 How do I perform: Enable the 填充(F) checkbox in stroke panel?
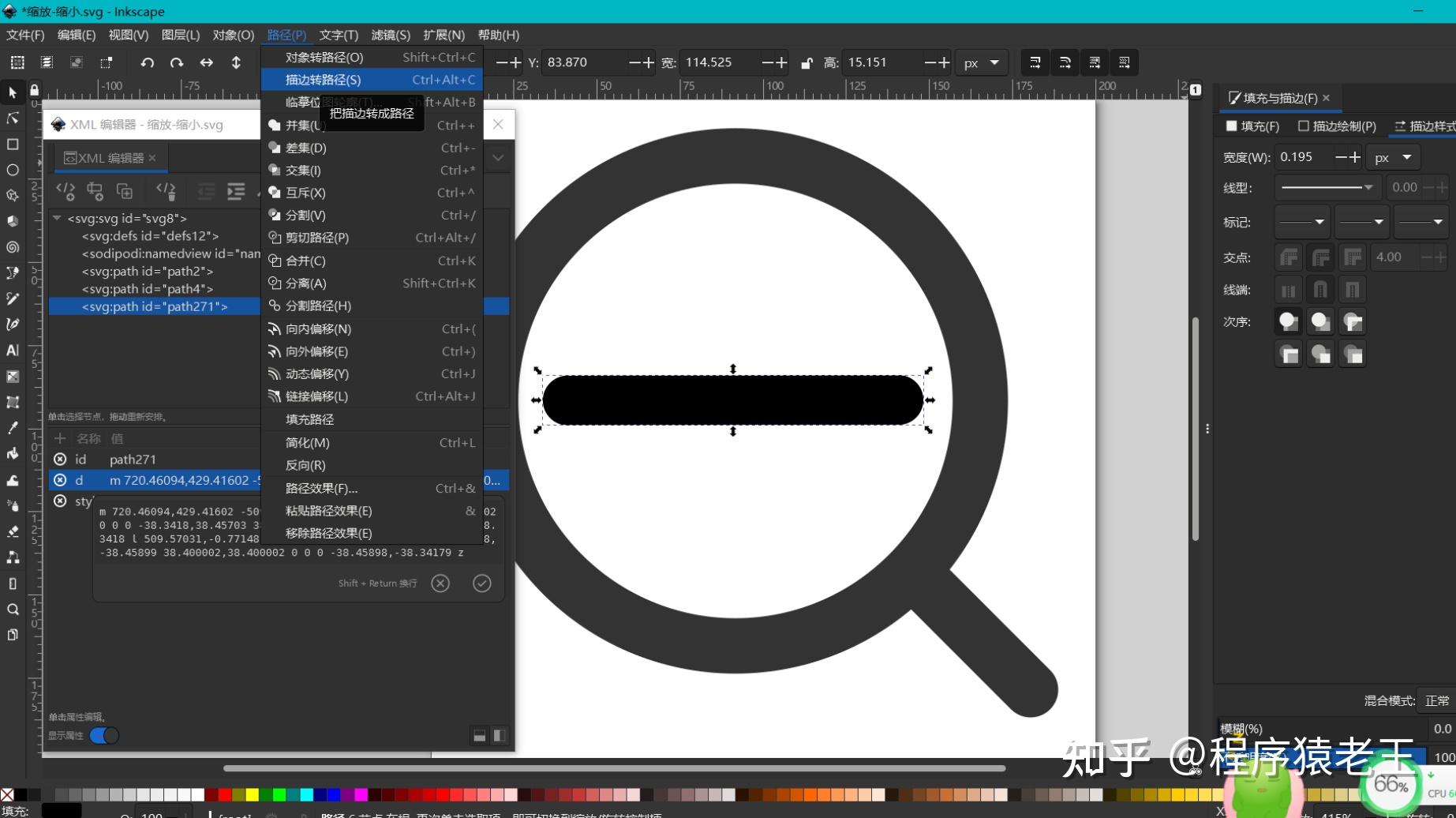click(x=1231, y=126)
